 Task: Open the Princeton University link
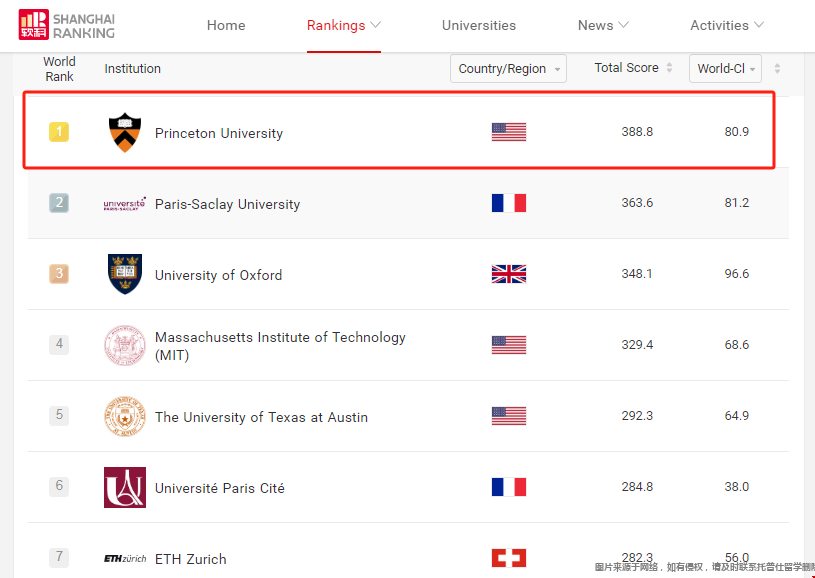pyautogui.click(x=219, y=133)
